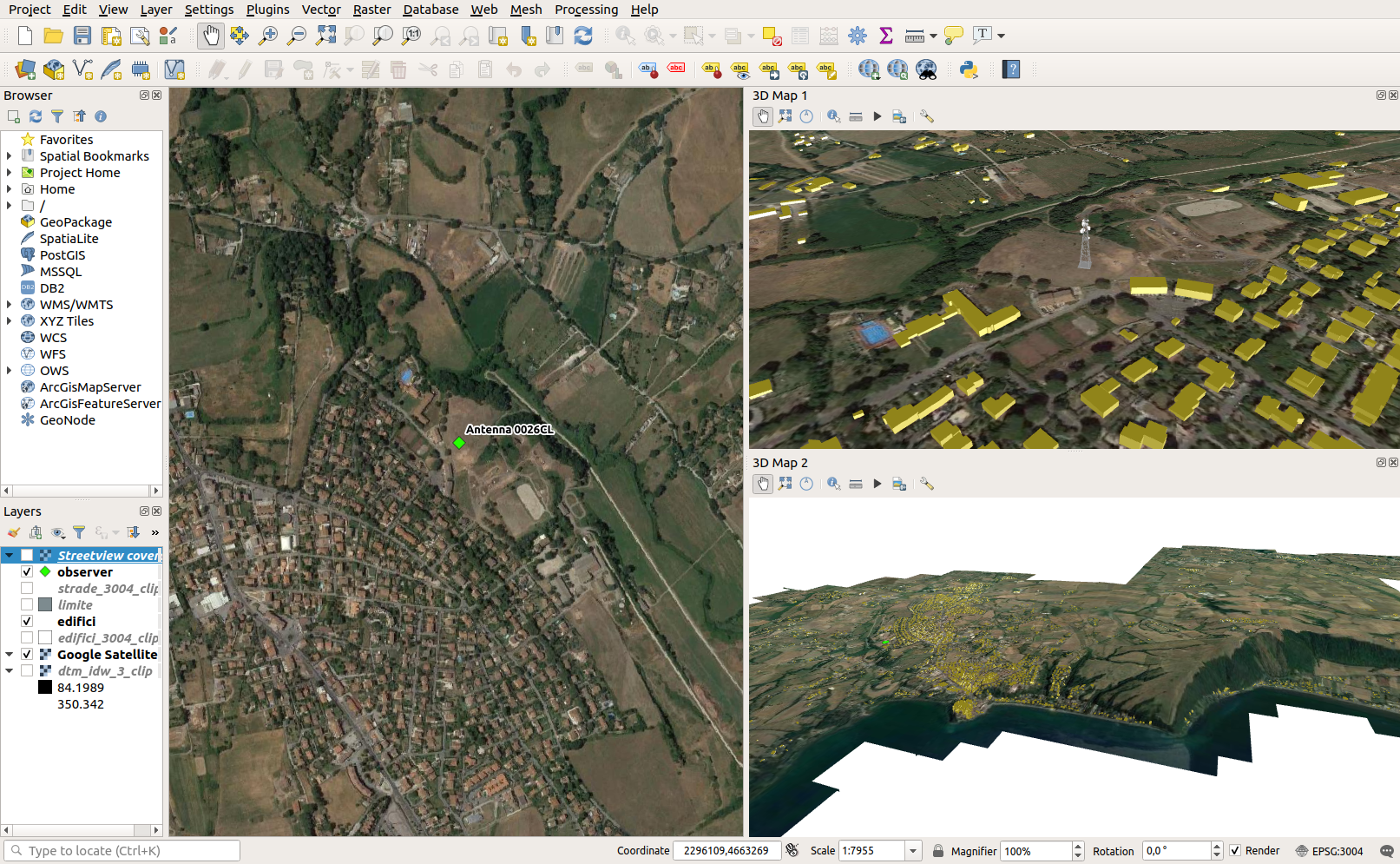Play animation in 3D Map 2 toolbar

(877, 484)
